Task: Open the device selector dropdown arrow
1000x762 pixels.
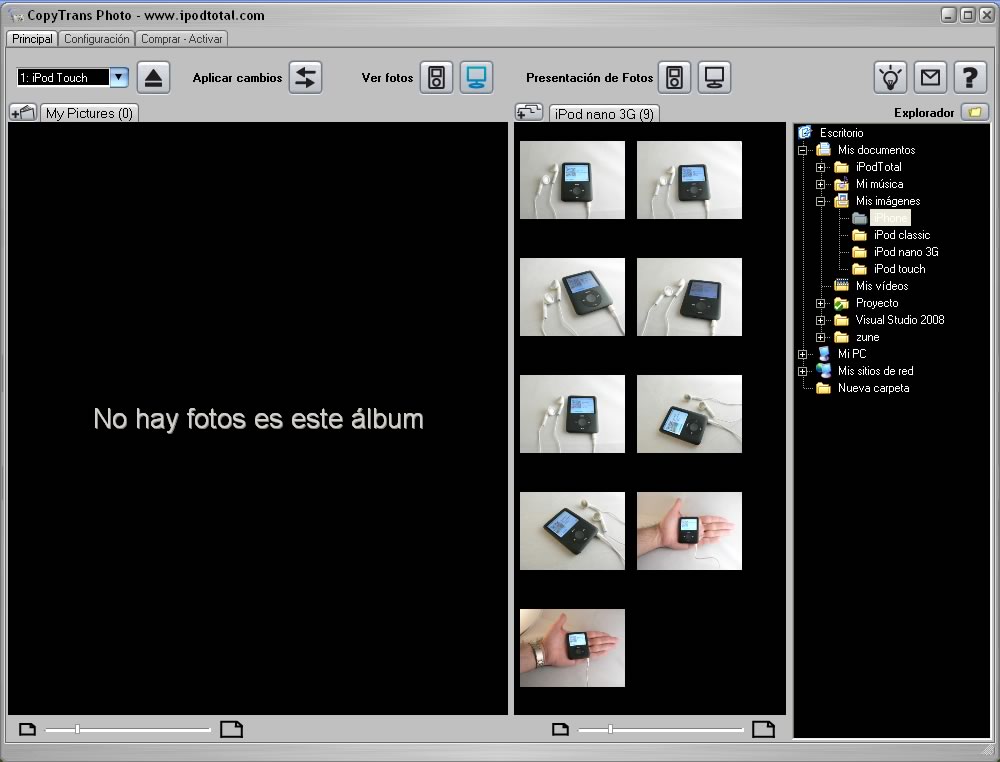Action: click(x=119, y=78)
